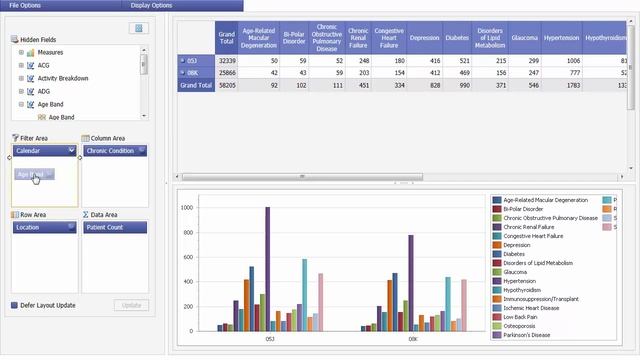Click the Column Area header icon

pos(85,138)
